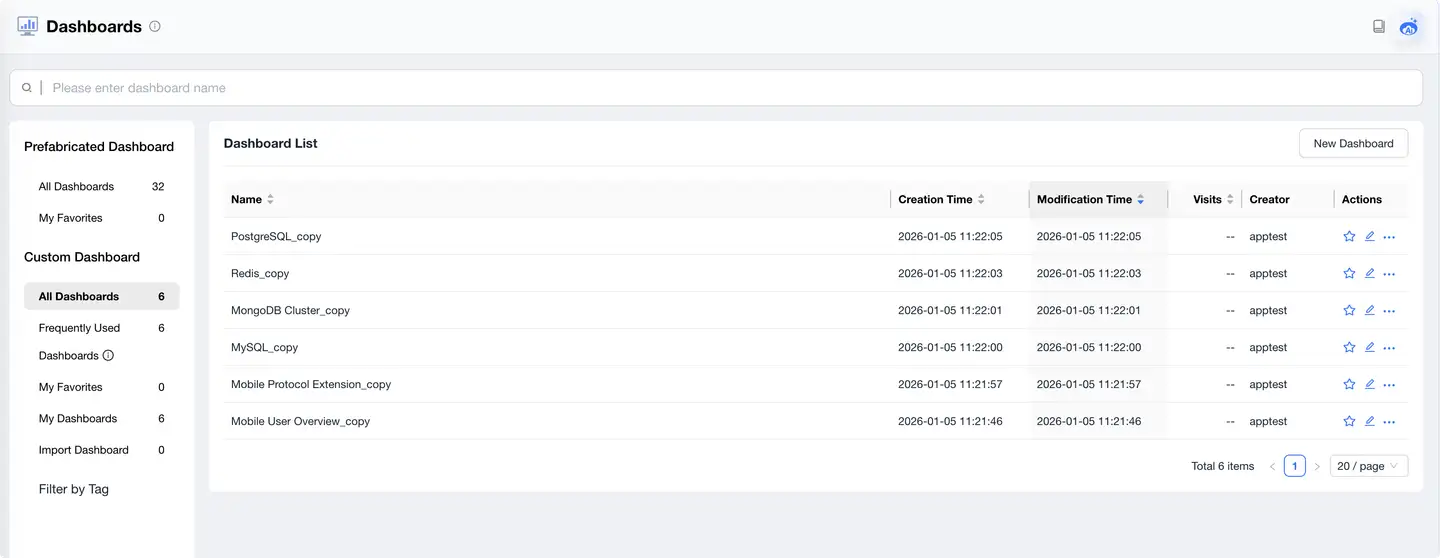Edit Mobile Protocol Extension_copy dashboard
This screenshot has width=1440, height=558.
1370,385
